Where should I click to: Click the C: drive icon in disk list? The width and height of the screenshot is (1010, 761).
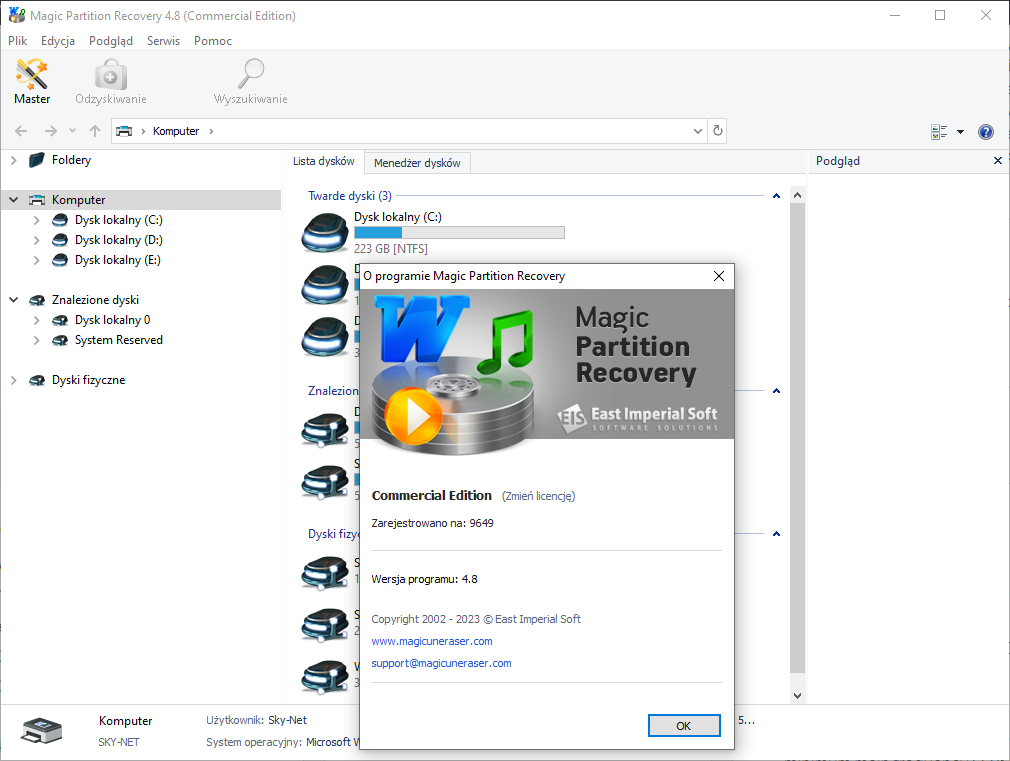[325, 233]
